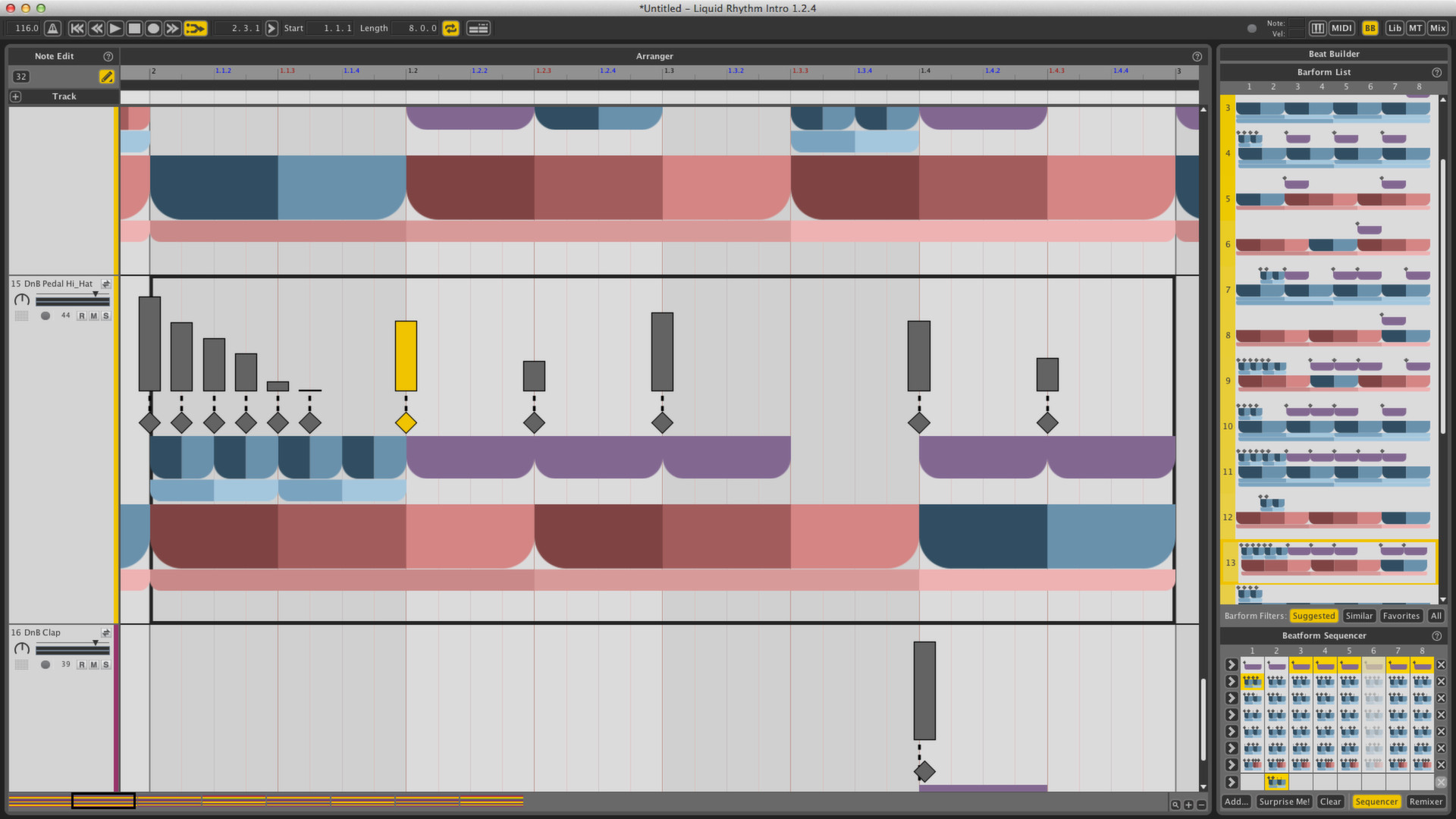The image size is (1456, 819).
Task: Switch Barform Filters to Favorites
Action: tap(1401, 616)
